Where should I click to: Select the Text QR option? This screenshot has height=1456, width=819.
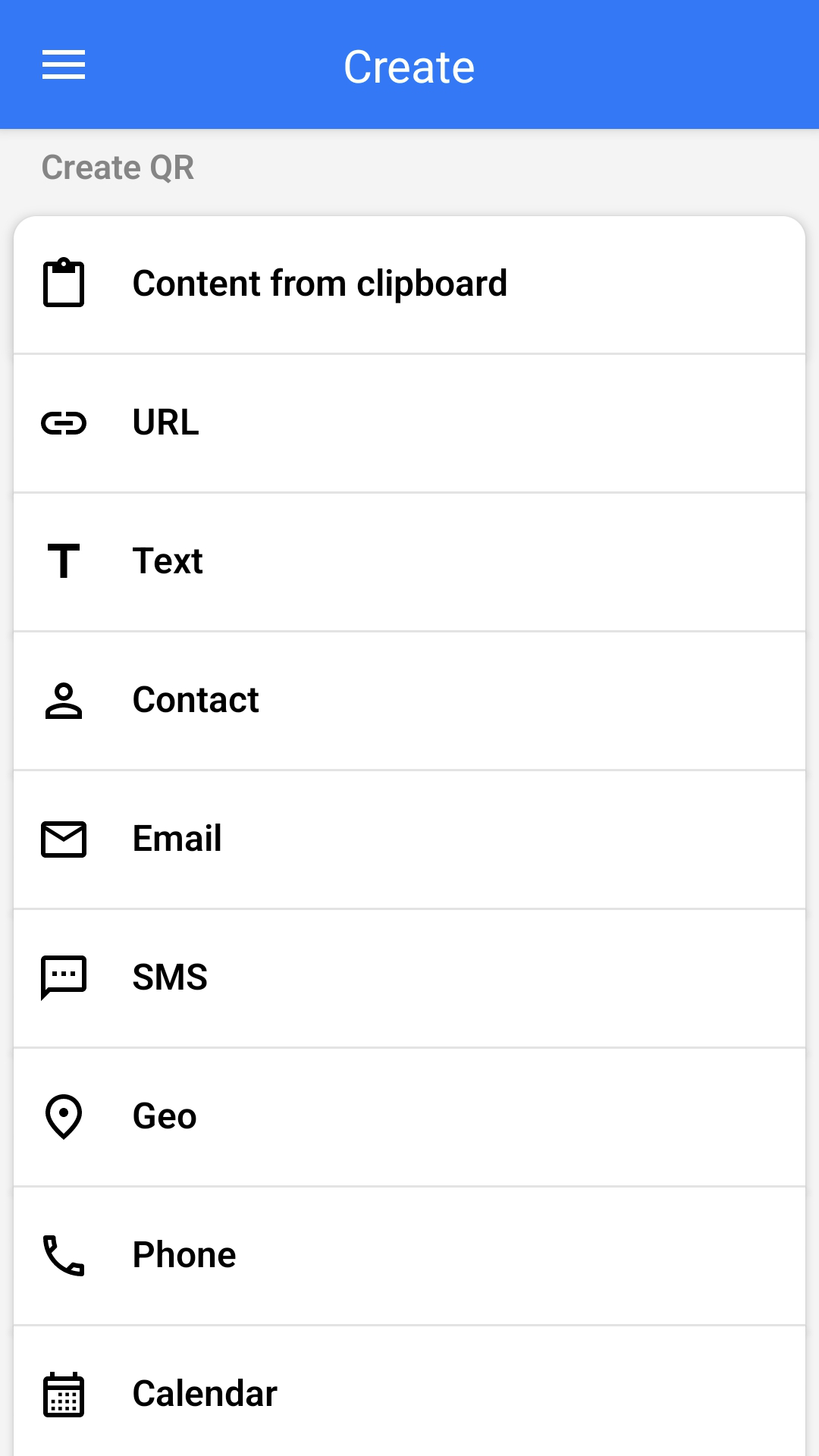[168, 561]
